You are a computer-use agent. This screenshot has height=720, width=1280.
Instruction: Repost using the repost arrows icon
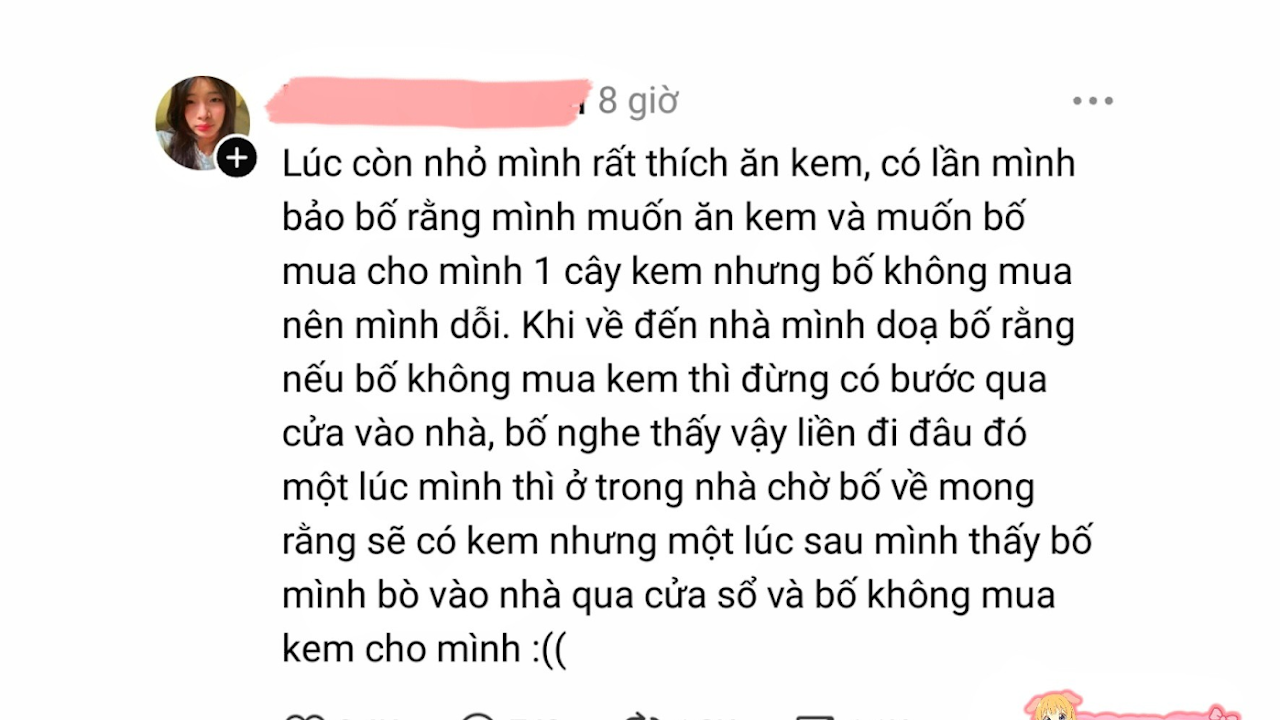coord(640,716)
